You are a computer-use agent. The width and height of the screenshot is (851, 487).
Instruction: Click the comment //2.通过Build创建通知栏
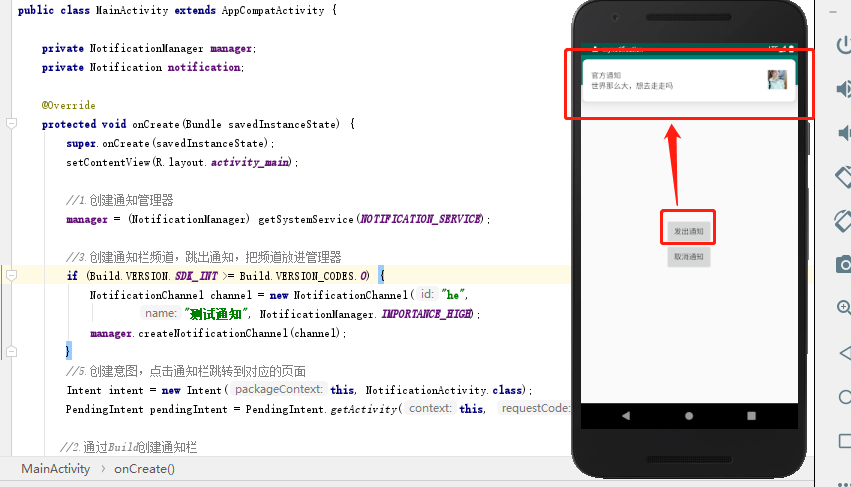click(x=129, y=447)
